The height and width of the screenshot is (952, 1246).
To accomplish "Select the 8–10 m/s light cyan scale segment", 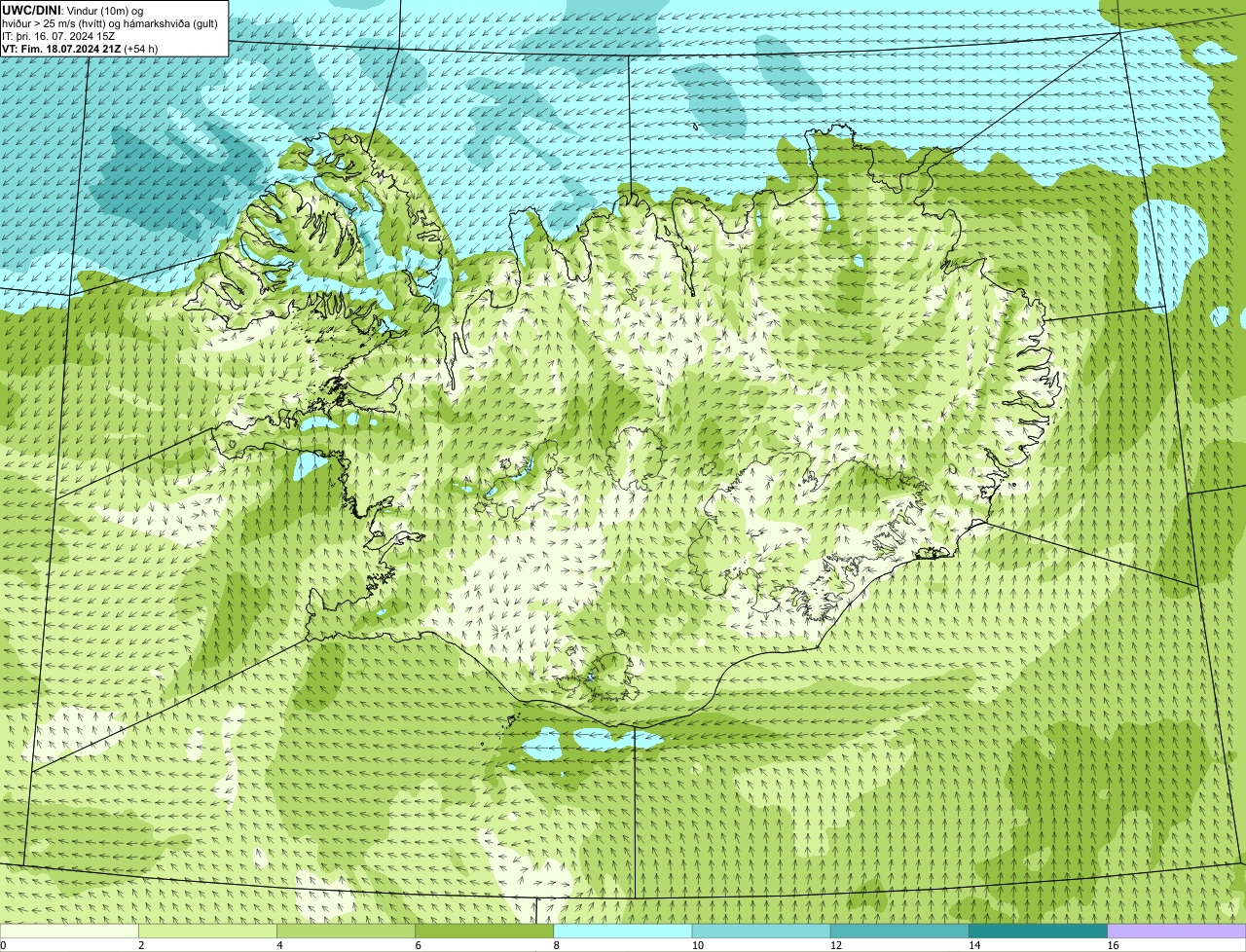I will (x=623, y=932).
